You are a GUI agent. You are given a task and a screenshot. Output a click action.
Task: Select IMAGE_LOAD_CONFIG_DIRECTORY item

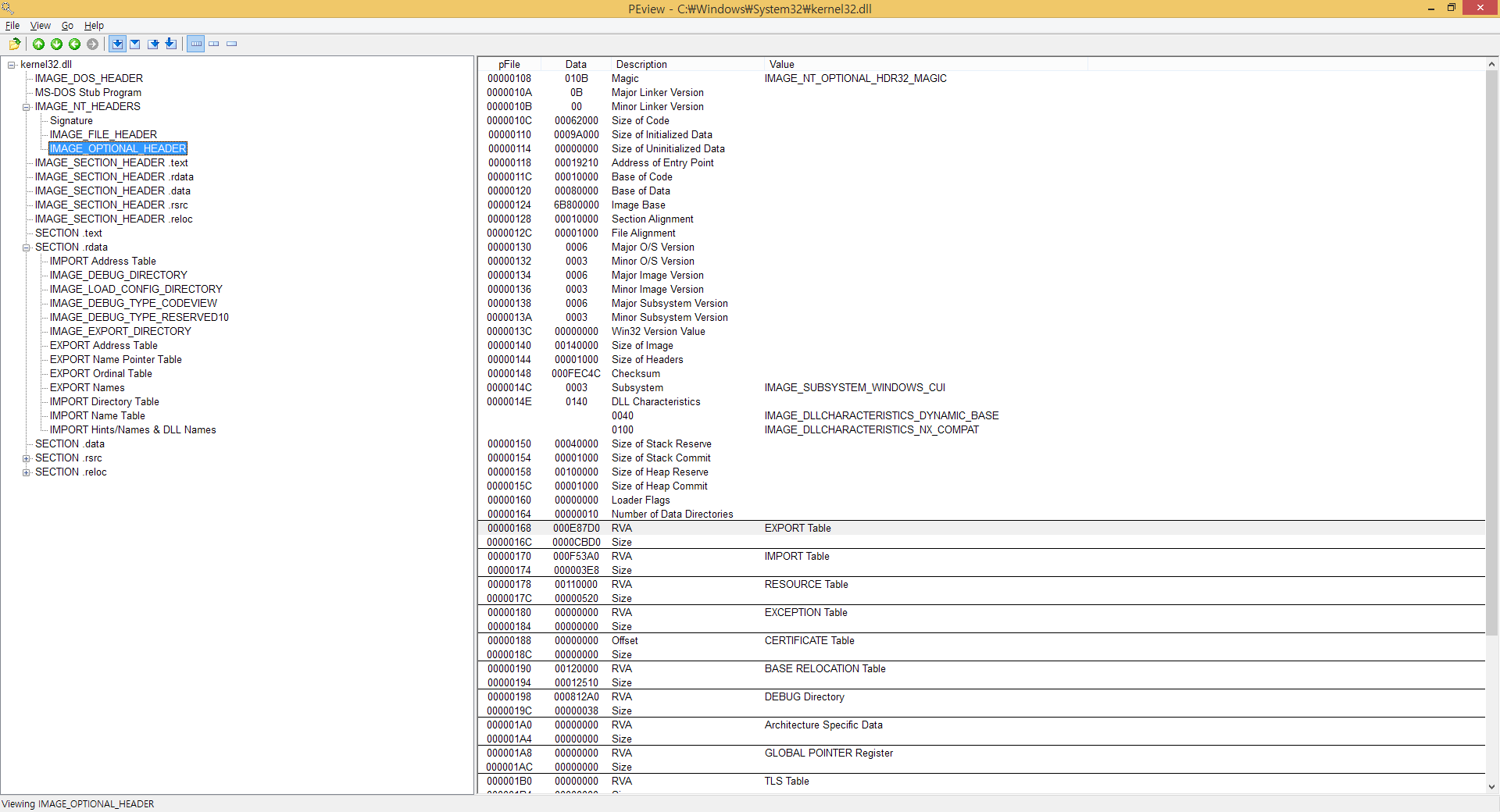coord(136,289)
